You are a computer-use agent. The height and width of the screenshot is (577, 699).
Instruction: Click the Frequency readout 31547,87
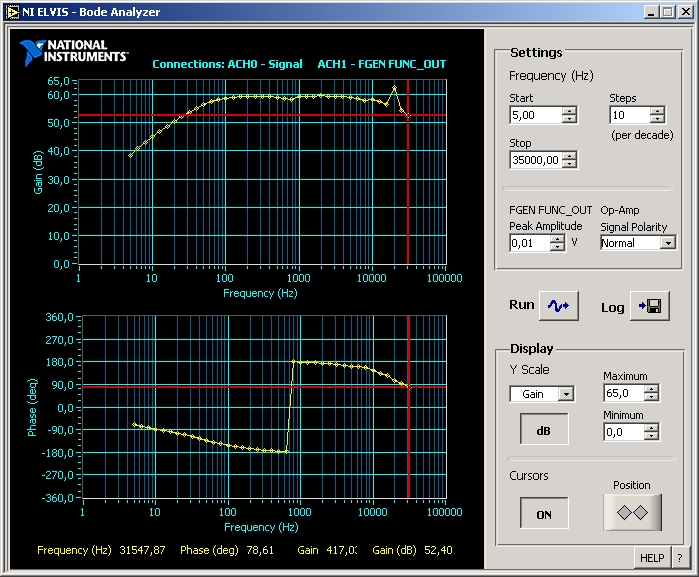[x=142, y=550]
